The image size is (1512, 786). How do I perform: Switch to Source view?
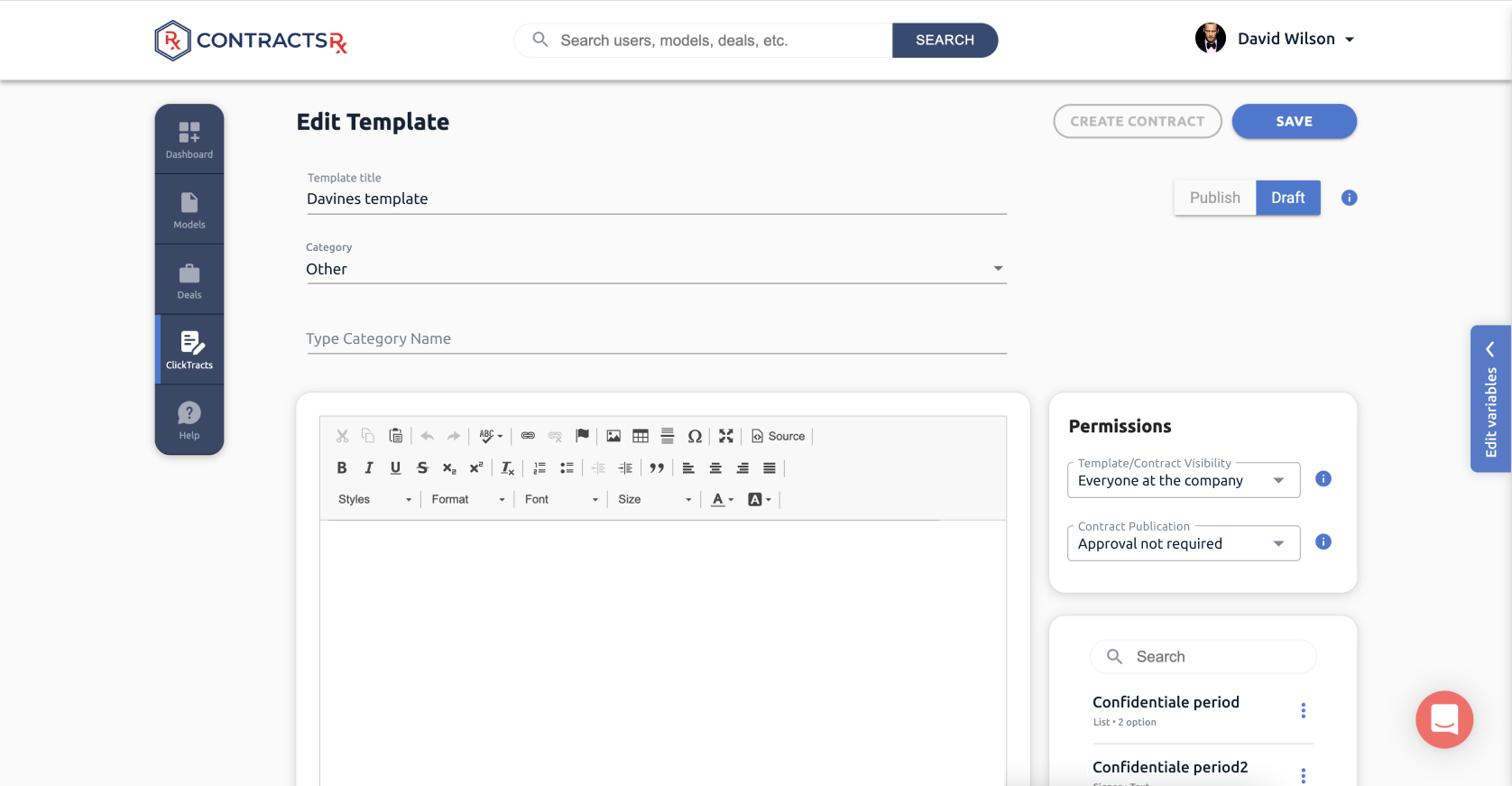point(778,436)
